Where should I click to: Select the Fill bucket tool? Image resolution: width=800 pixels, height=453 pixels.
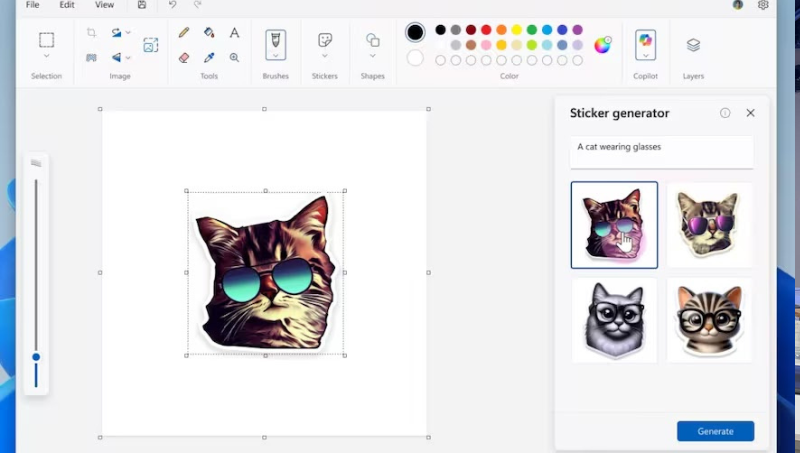pyautogui.click(x=209, y=33)
